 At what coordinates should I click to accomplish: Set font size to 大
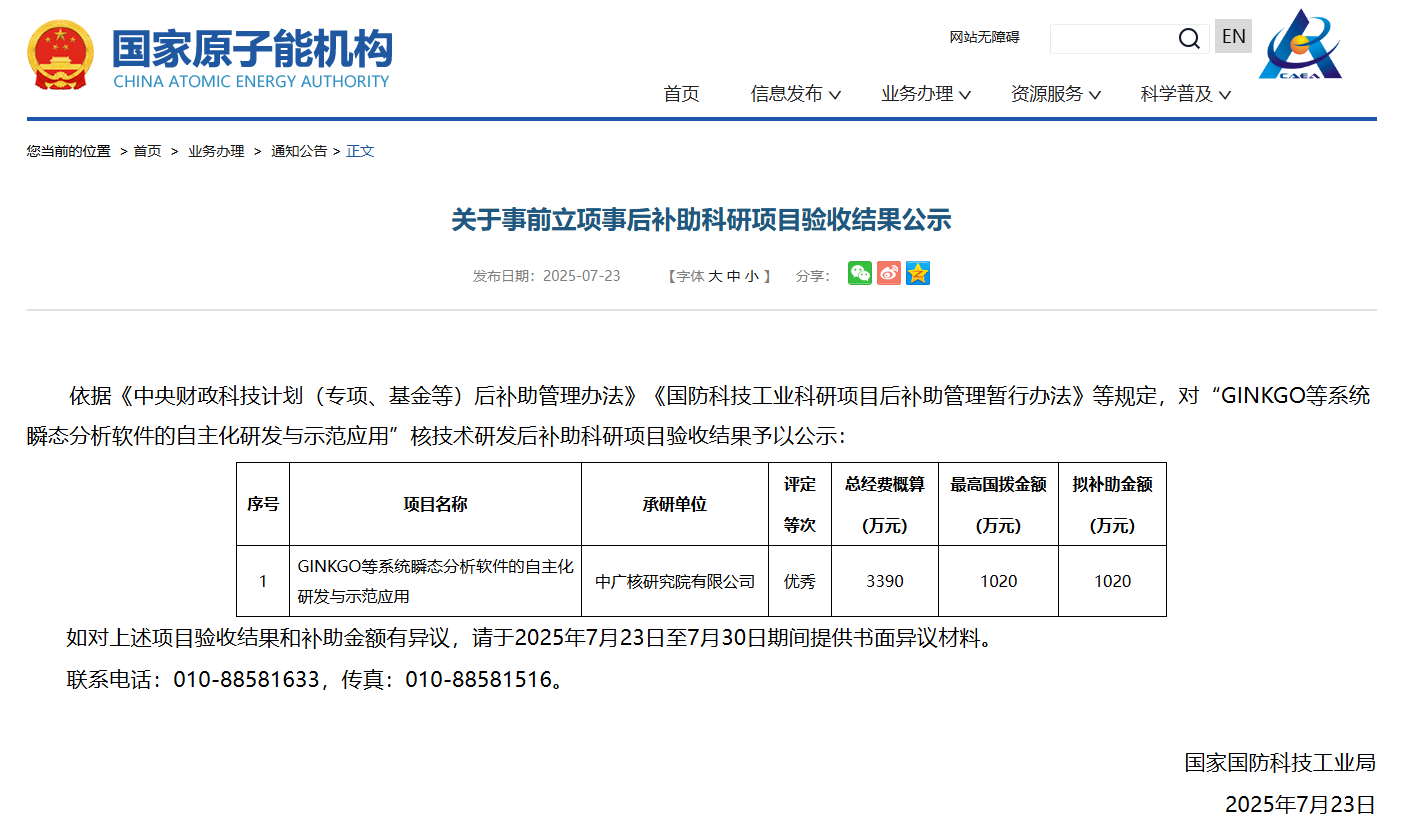(715, 276)
